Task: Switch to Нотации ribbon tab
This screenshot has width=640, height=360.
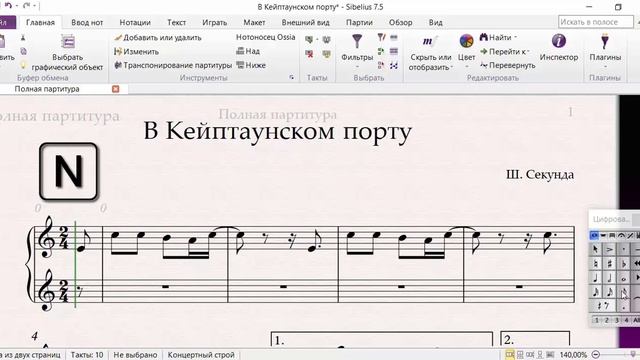Action: (x=135, y=22)
